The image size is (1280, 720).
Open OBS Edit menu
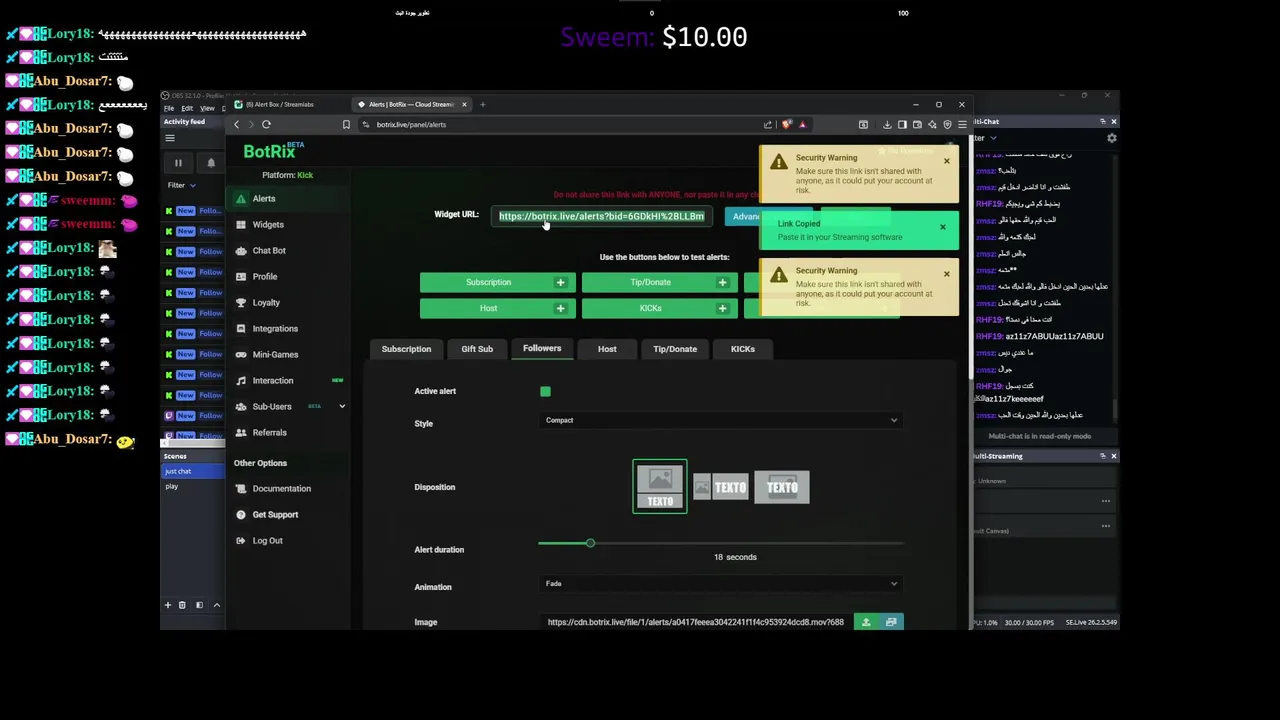(187, 108)
